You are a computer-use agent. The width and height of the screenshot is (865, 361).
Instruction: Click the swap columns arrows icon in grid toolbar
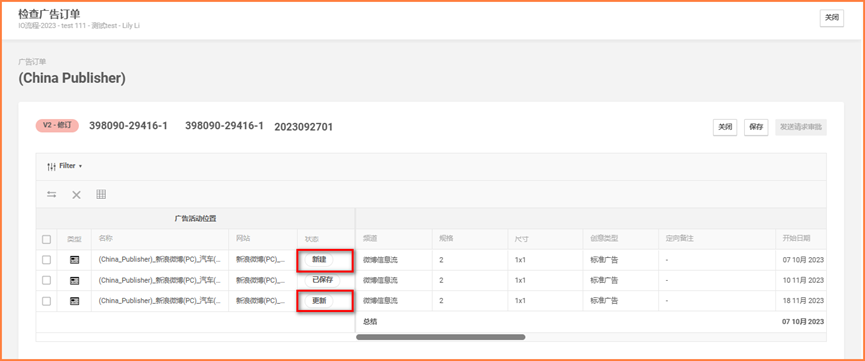(x=52, y=194)
